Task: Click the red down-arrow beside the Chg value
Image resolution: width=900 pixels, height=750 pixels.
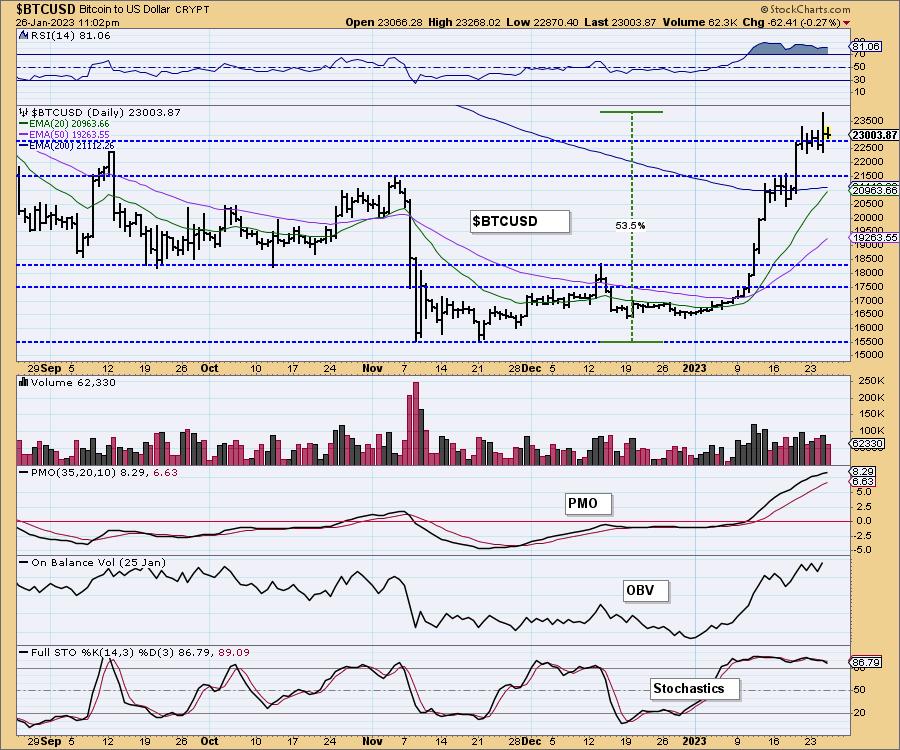Action: click(847, 22)
